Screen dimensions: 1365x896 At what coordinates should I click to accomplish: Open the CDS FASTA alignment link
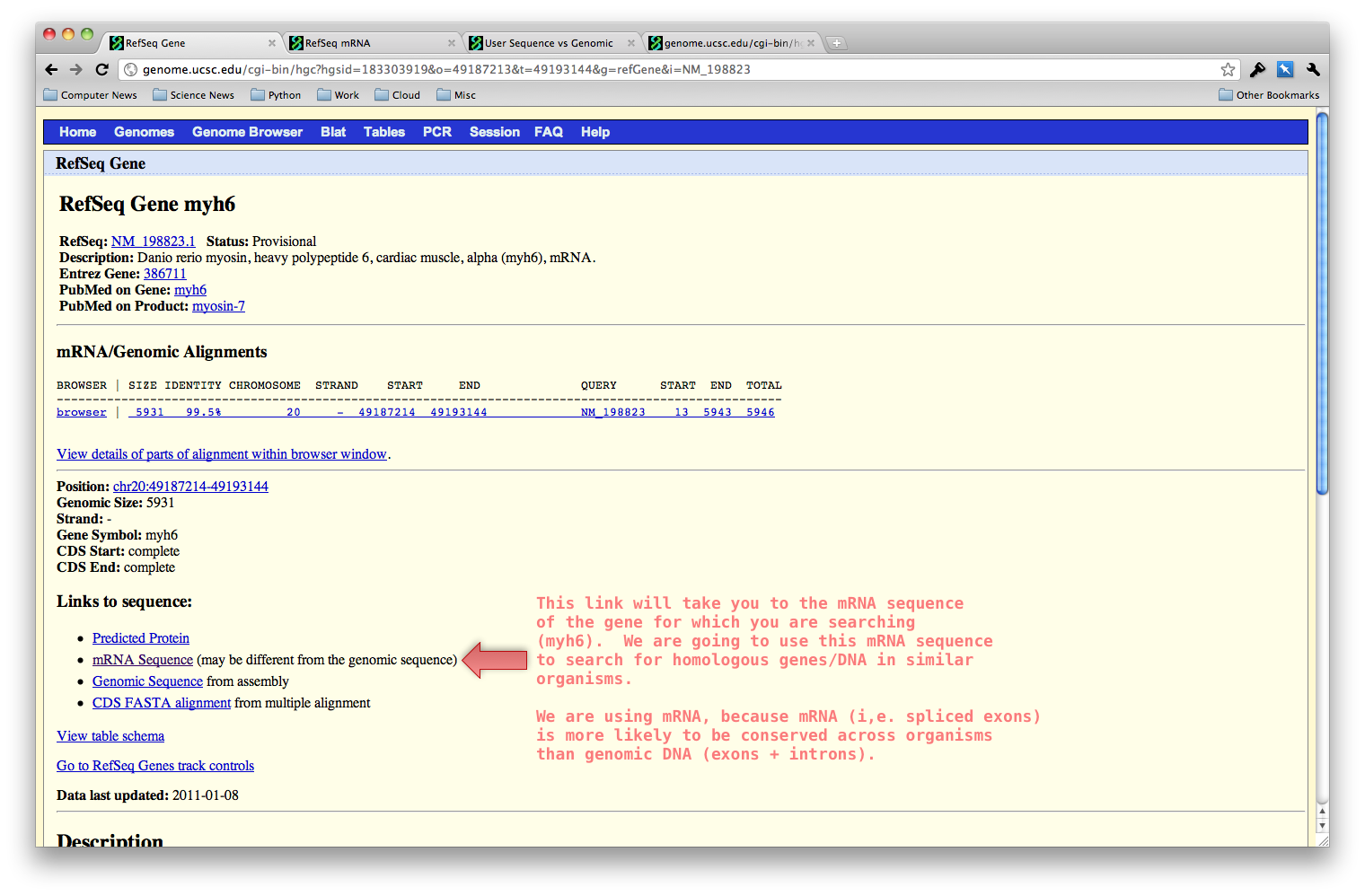tap(162, 703)
